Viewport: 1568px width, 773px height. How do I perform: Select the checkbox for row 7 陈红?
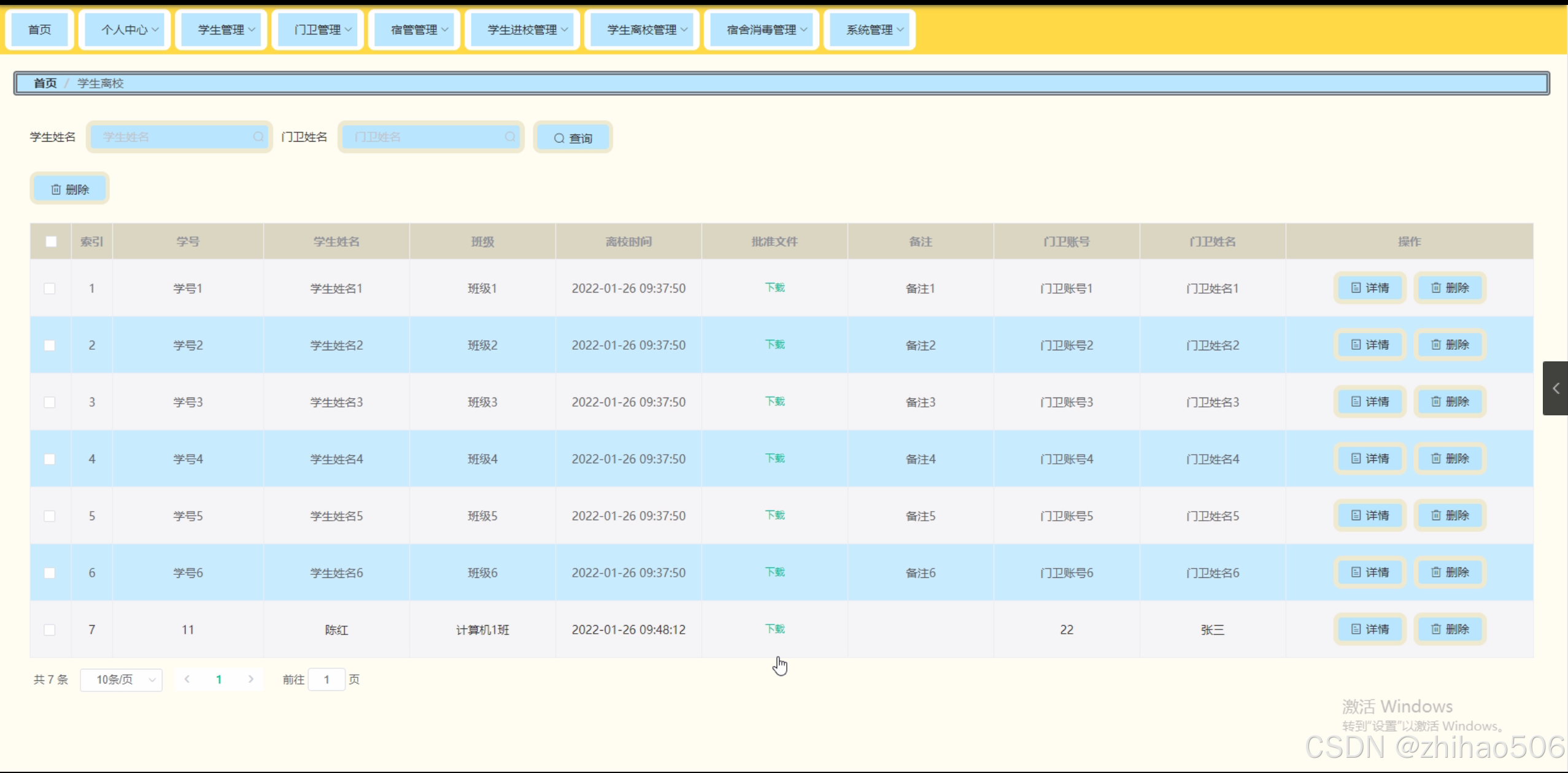coord(50,629)
